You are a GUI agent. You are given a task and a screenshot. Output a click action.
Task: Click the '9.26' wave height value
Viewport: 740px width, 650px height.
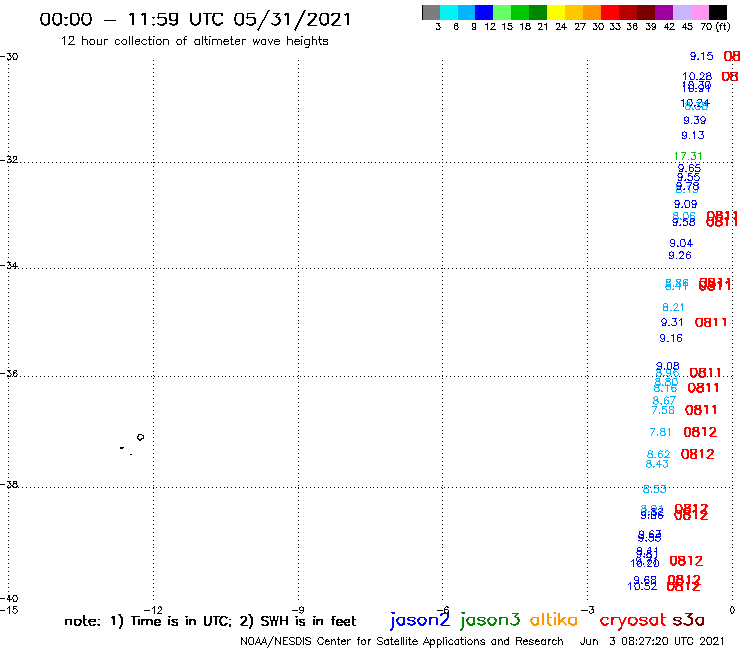click(680, 255)
